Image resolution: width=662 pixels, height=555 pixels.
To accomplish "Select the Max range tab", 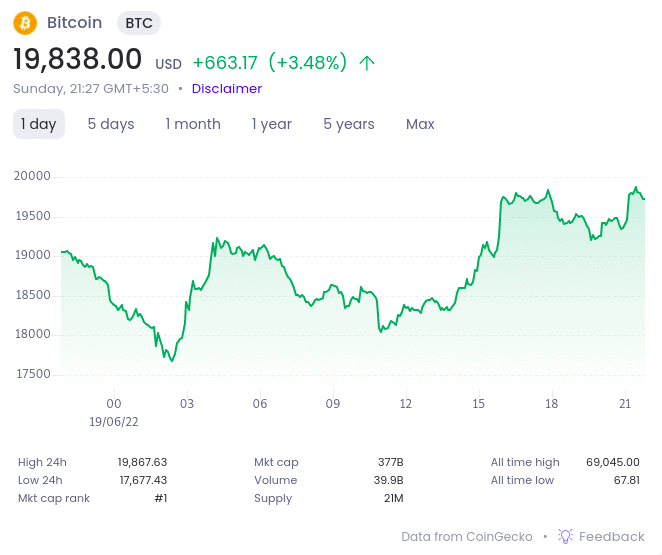I will click(x=420, y=124).
